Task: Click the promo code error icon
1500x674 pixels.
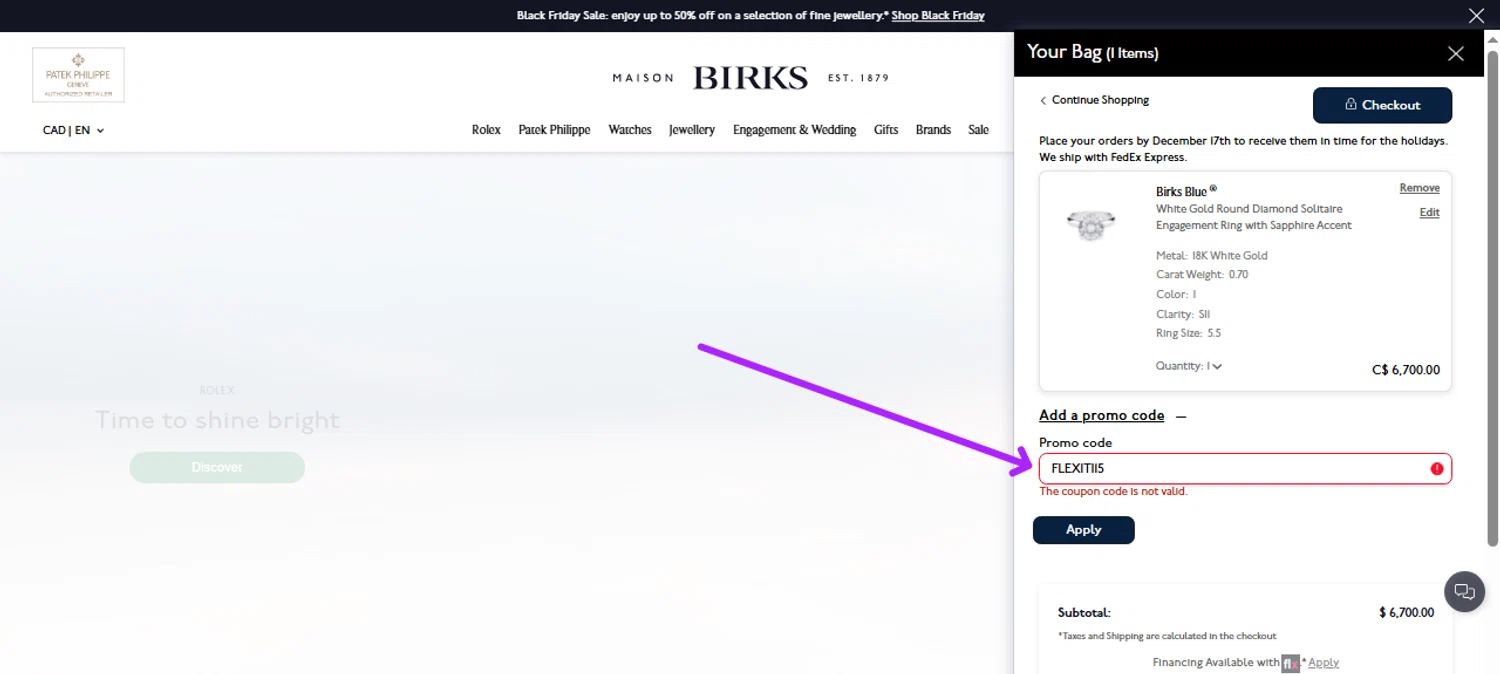Action: click(1437, 468)
